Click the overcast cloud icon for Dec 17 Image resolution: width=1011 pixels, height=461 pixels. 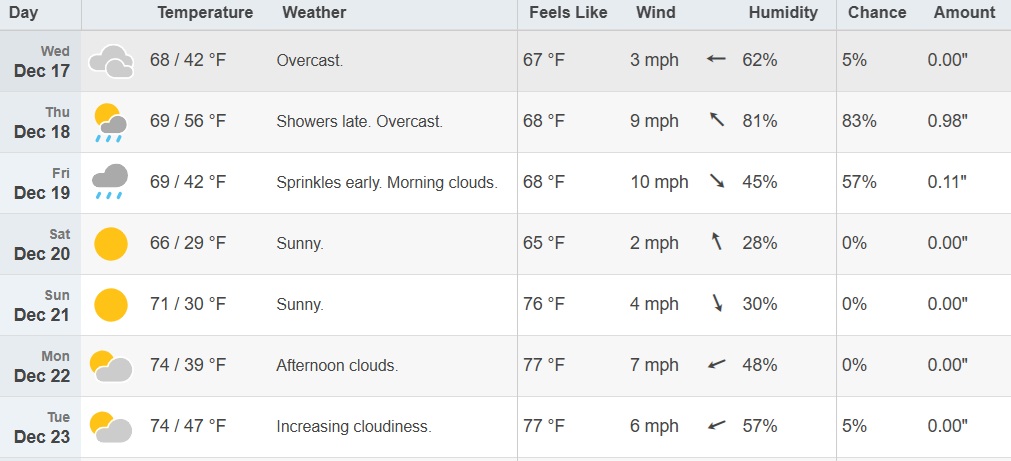pyautogui.click(x=111, y=61)
